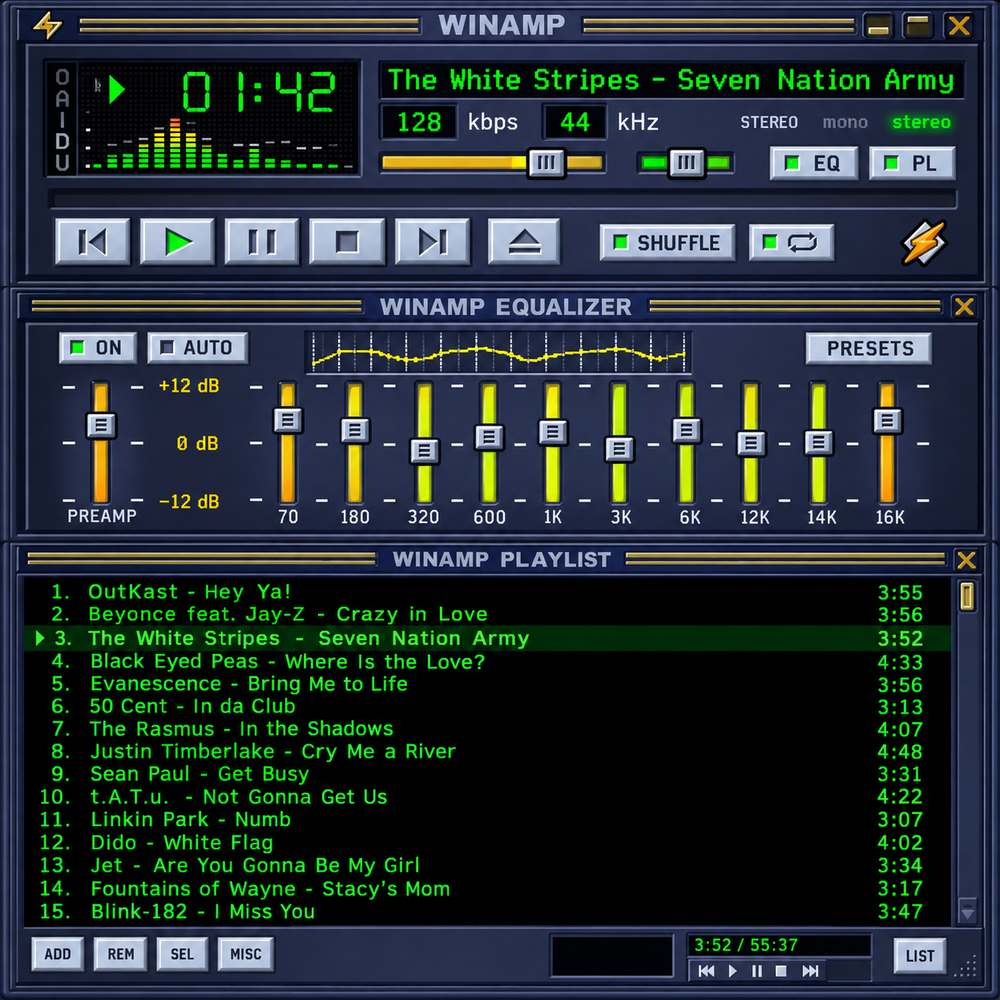Toggle the EQ window button

(x=814, y=163)
